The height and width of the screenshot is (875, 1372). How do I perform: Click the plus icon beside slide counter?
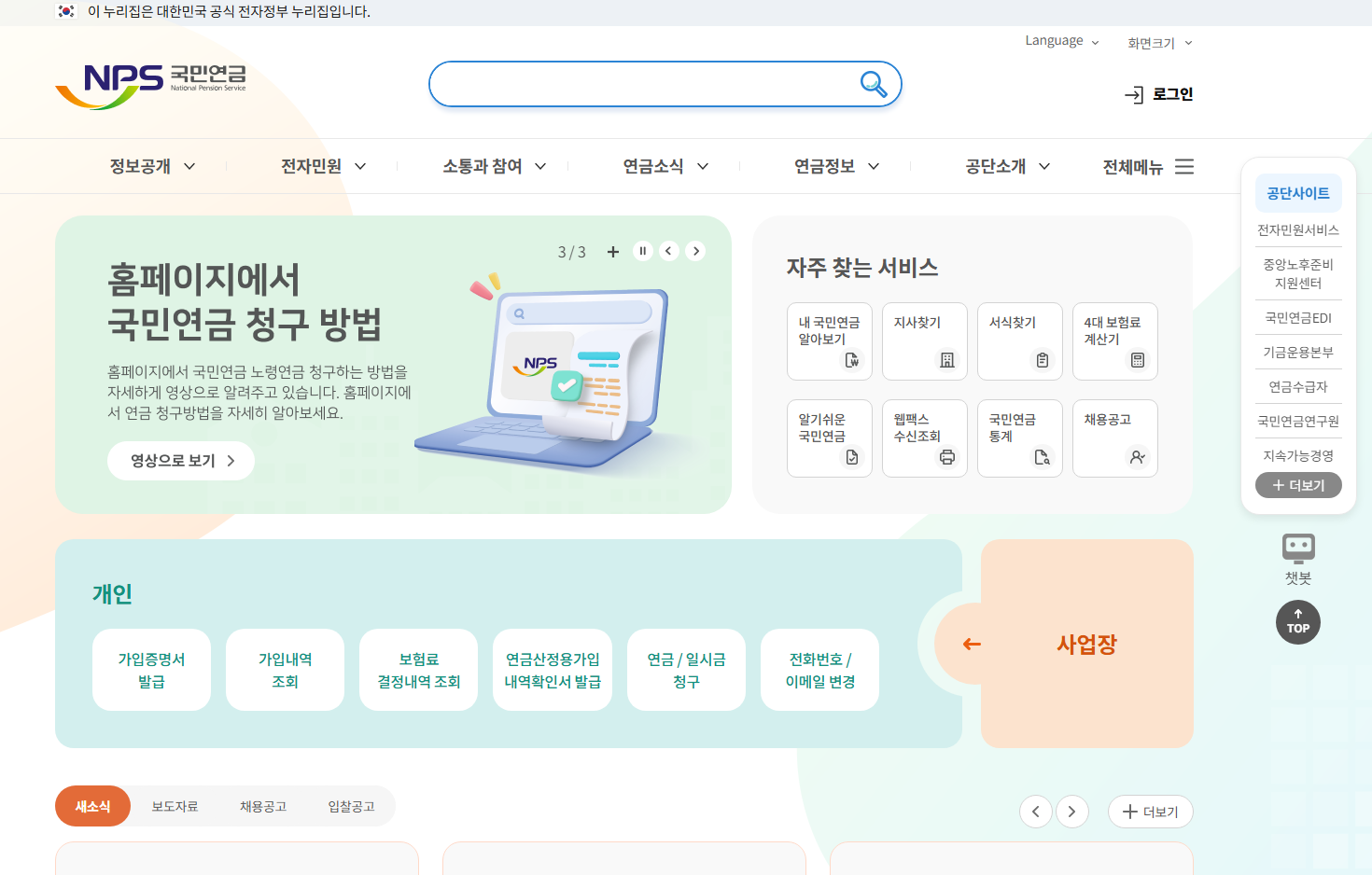click(x=613, y=252)
